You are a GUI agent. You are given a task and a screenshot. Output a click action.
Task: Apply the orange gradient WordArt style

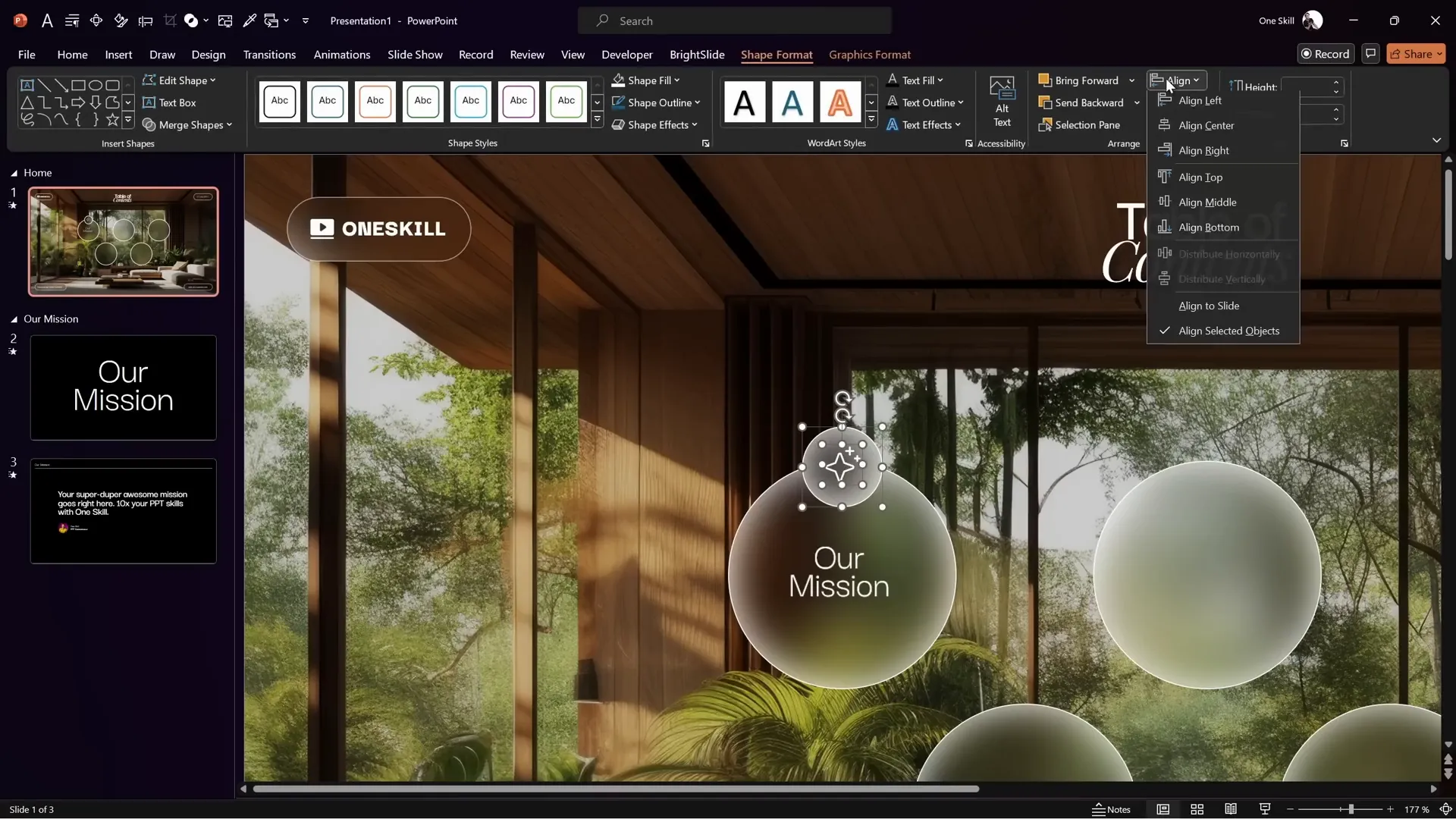coord(839,102)
